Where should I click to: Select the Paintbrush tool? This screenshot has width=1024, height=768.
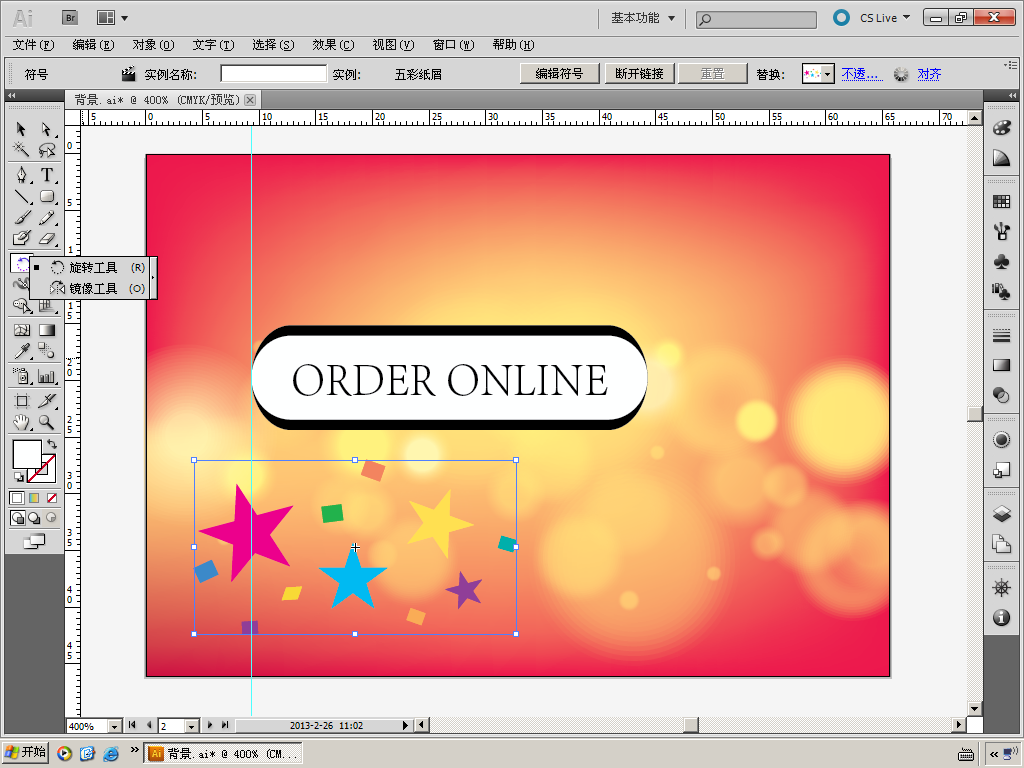click(x=22, y=217)
